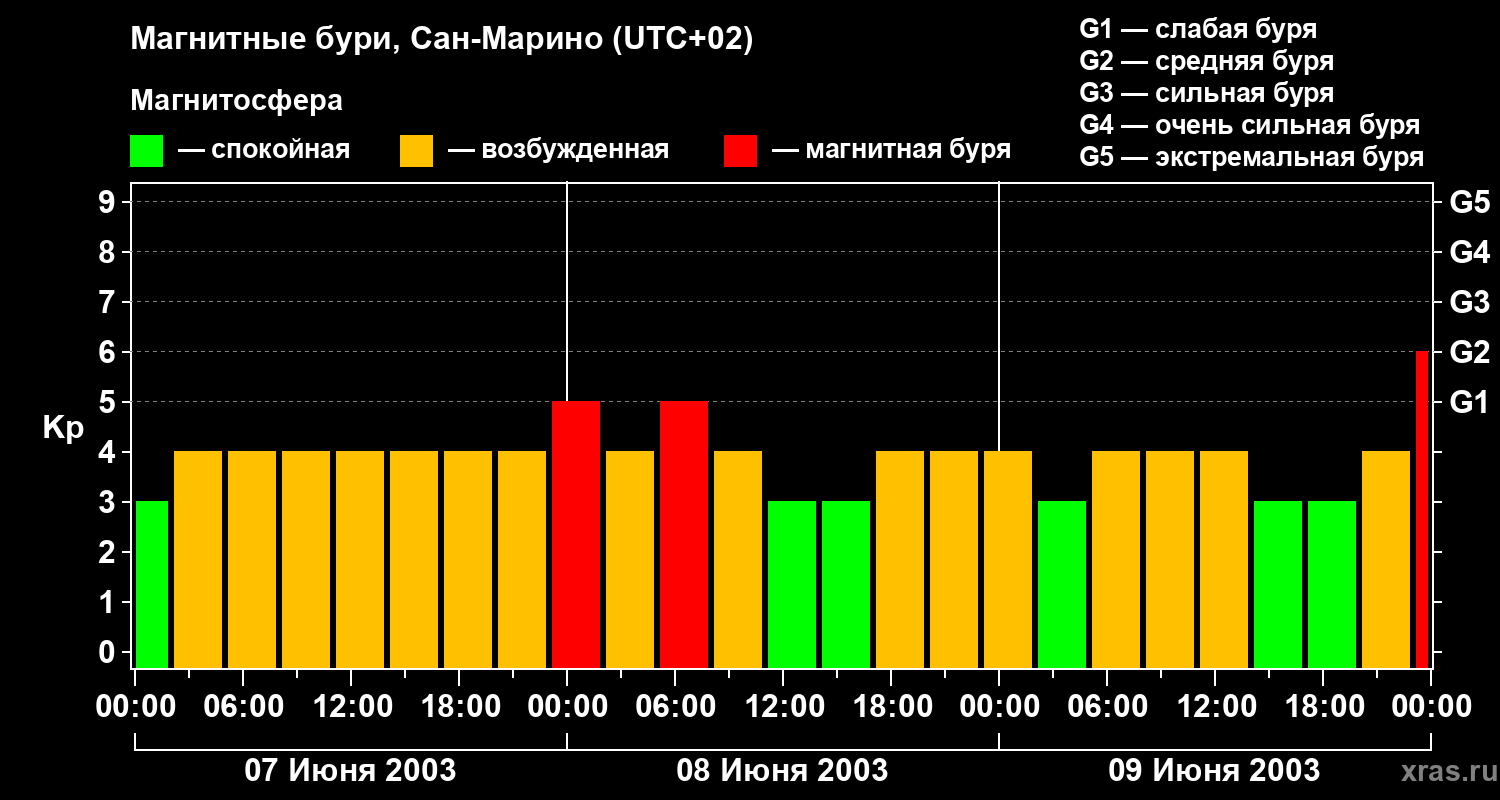Click the Kp axis title
The height and width of the screenshot is (800, 1500).
click(x=63, y=428)
